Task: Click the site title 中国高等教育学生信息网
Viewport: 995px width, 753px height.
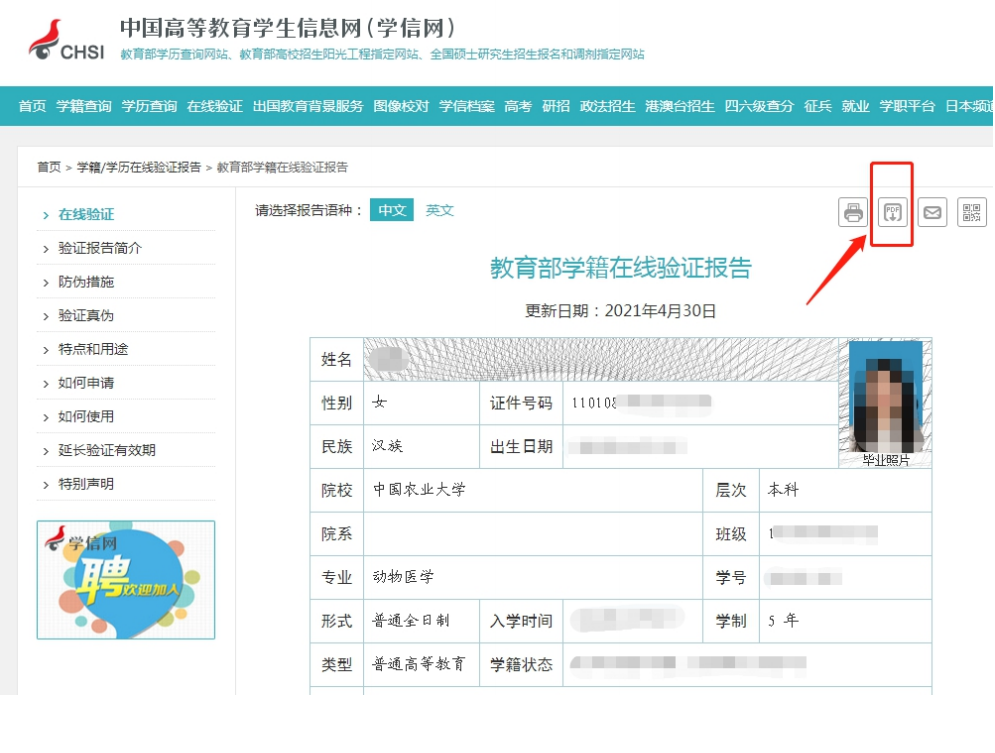Action: click(287, 28)
